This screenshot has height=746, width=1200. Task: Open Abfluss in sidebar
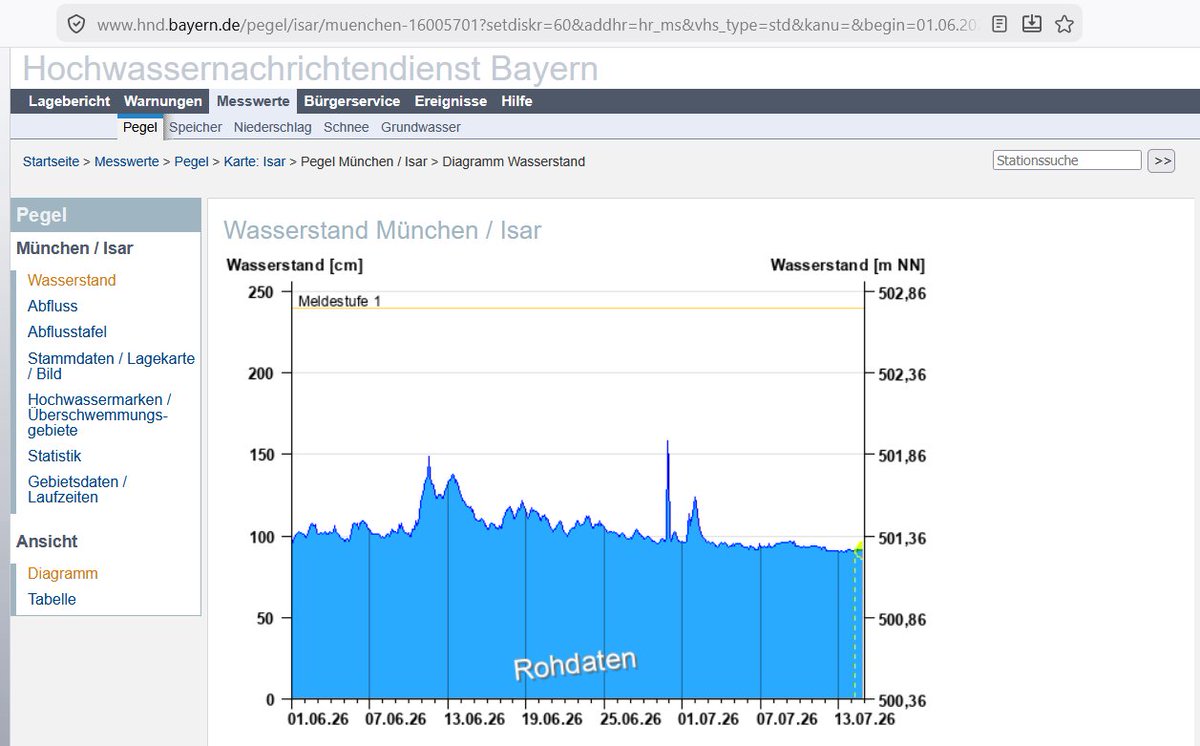53,306
